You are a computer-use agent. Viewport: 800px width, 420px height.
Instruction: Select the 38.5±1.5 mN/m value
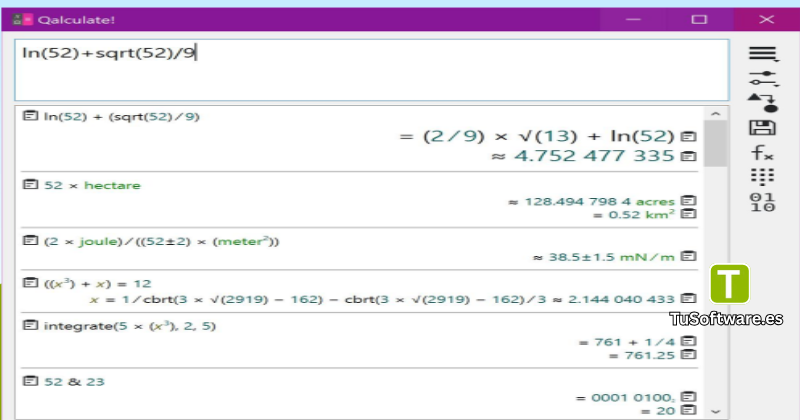point(611,257)
